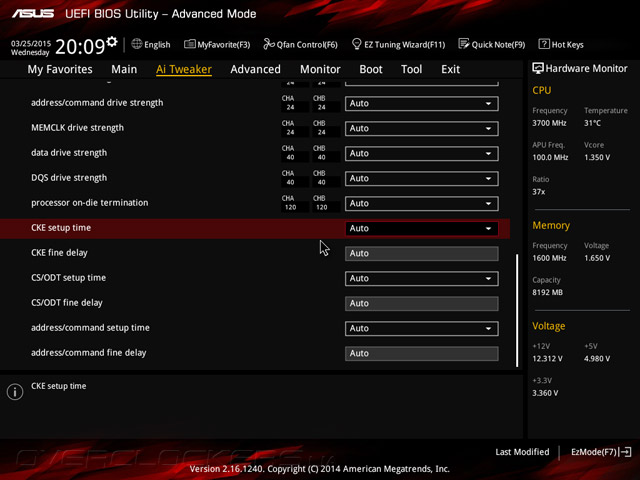Click the Quick Note notepad icon
The image size is (640, 480).
pos(464,44)
